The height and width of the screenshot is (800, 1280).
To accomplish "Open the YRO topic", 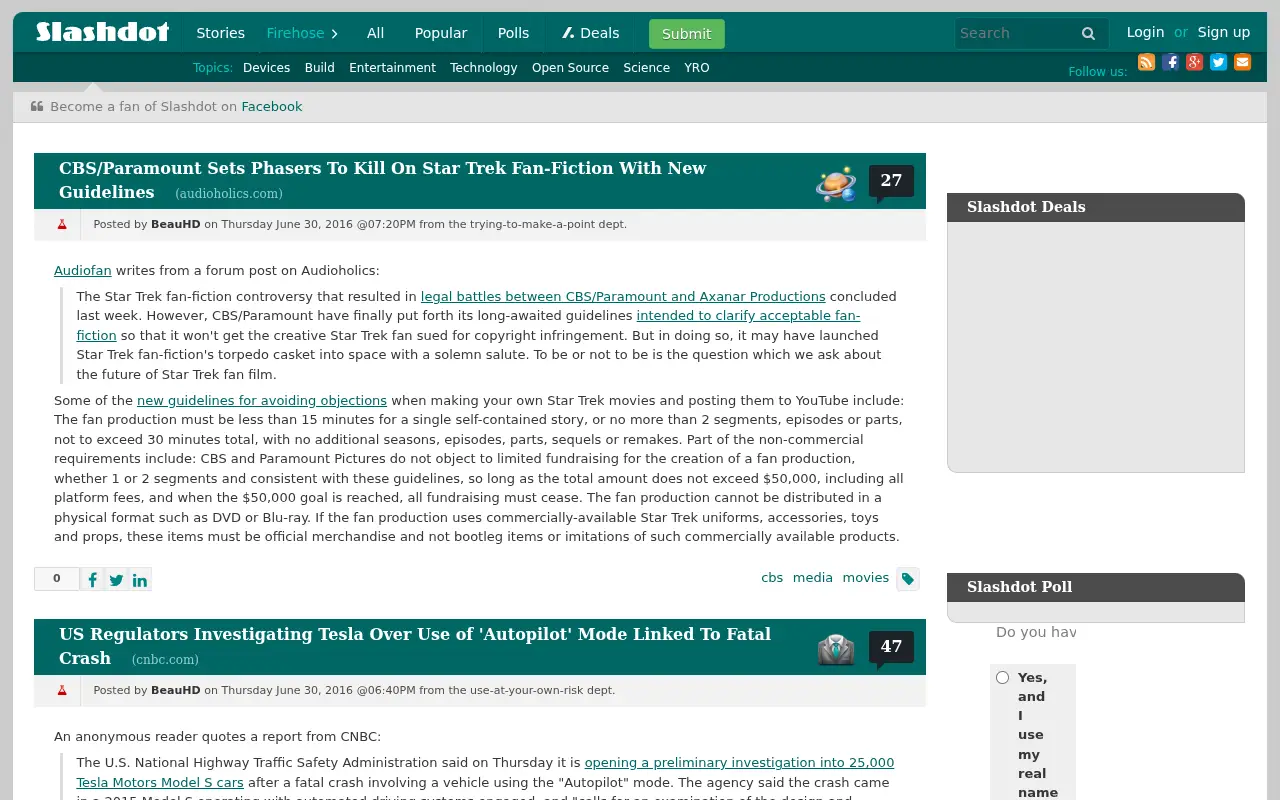I will 697,68.
